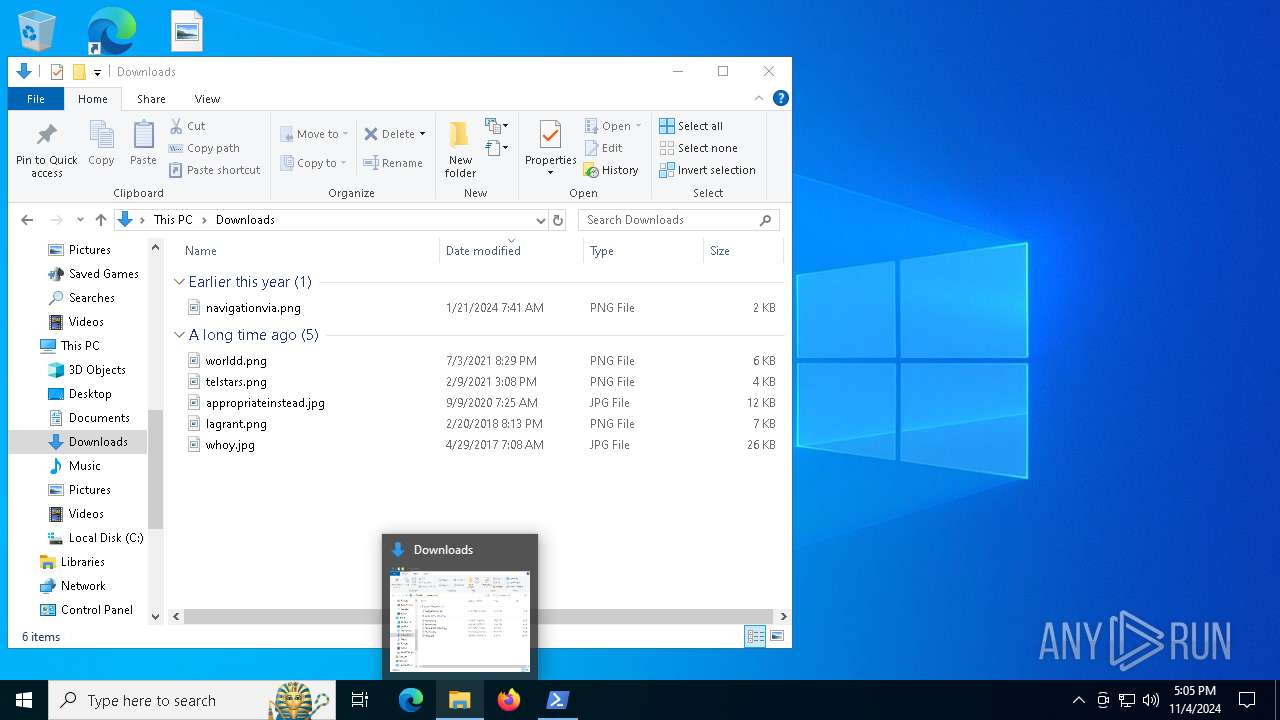The width and height of the screenshot is (1280, 720).
Task: Open Microsoft Edge from the taskbar
Action: tap(411, 700)
